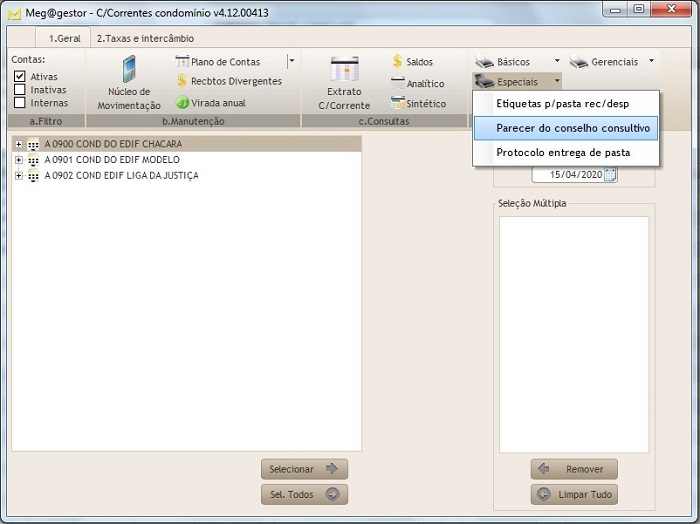Click the Recbtos Divergentes label
This screenshot has width=700, height=524.
(x=236, y=81)
